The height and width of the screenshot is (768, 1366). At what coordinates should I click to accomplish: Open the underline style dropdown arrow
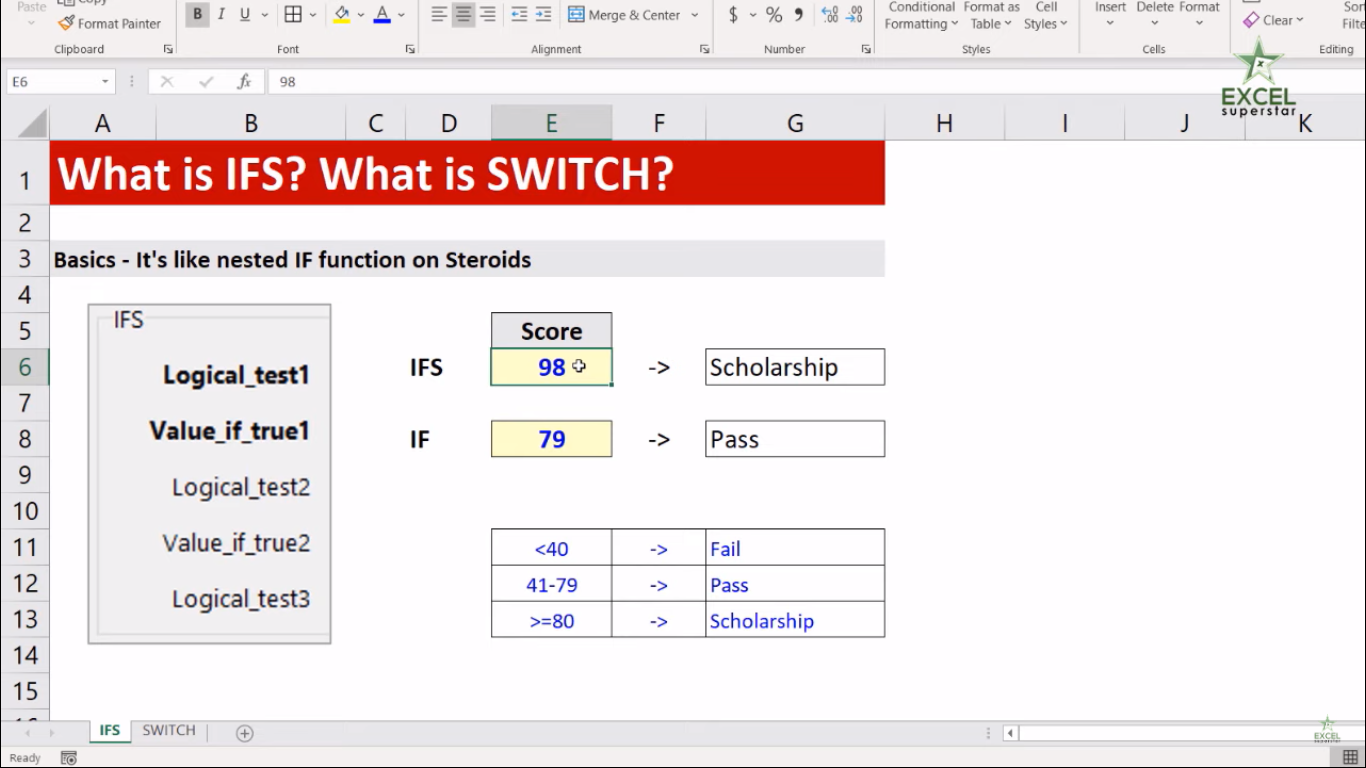[x=264, y=15]
